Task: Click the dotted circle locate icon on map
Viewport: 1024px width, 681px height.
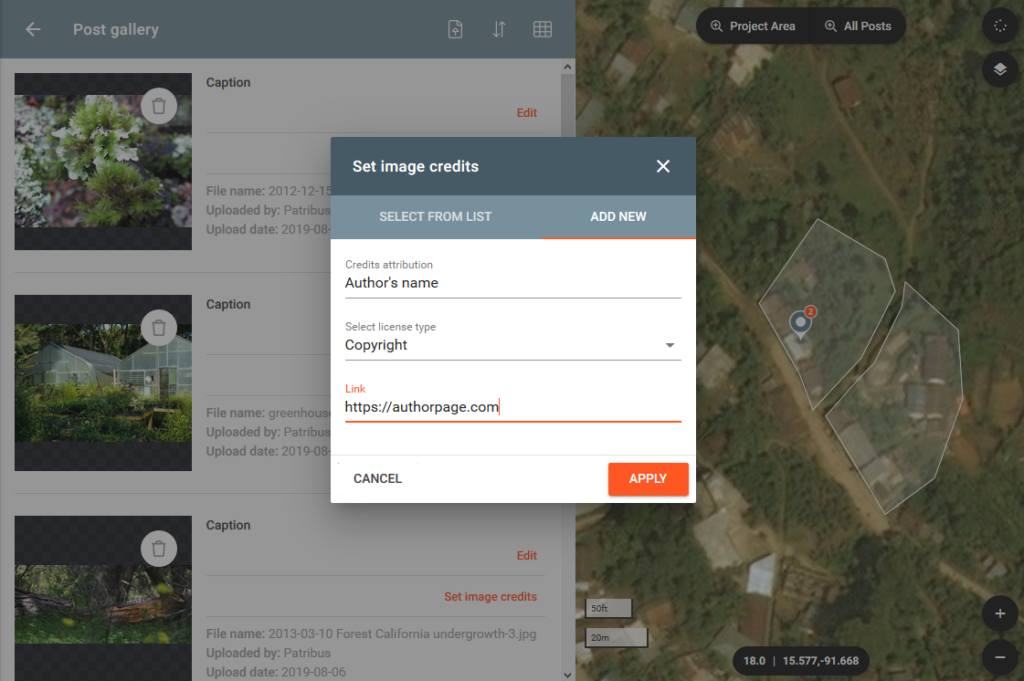Action: point(1000,26)
